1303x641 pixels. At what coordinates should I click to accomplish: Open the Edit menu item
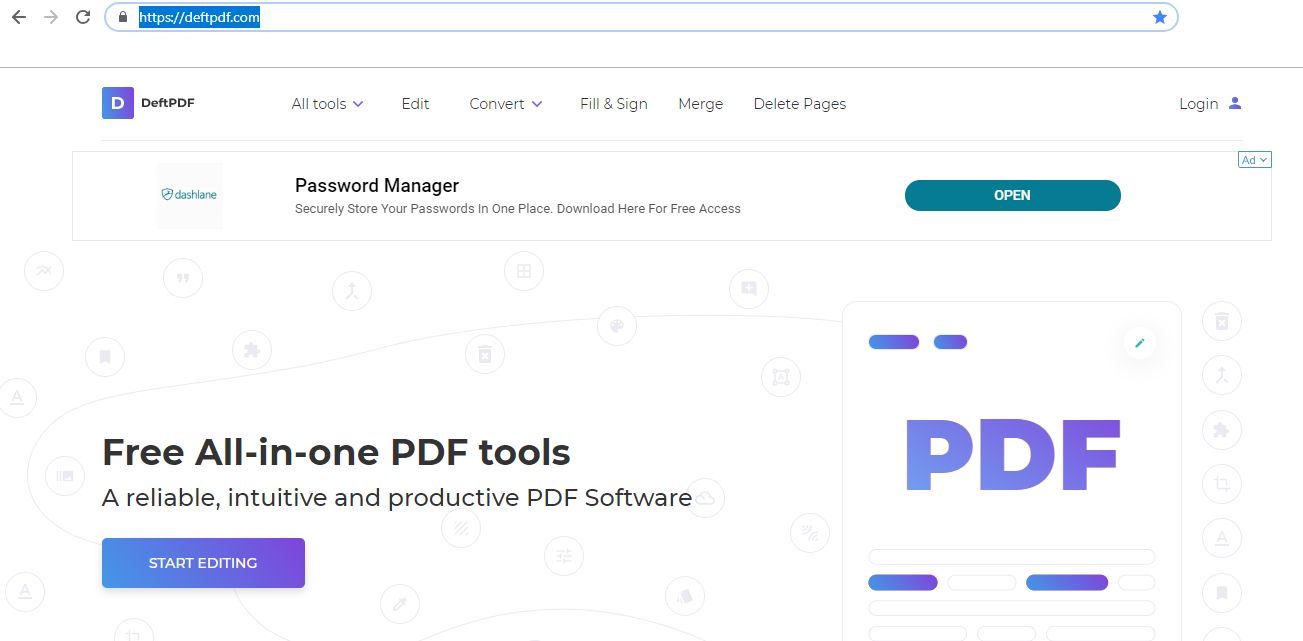click(x=415, y=103)
